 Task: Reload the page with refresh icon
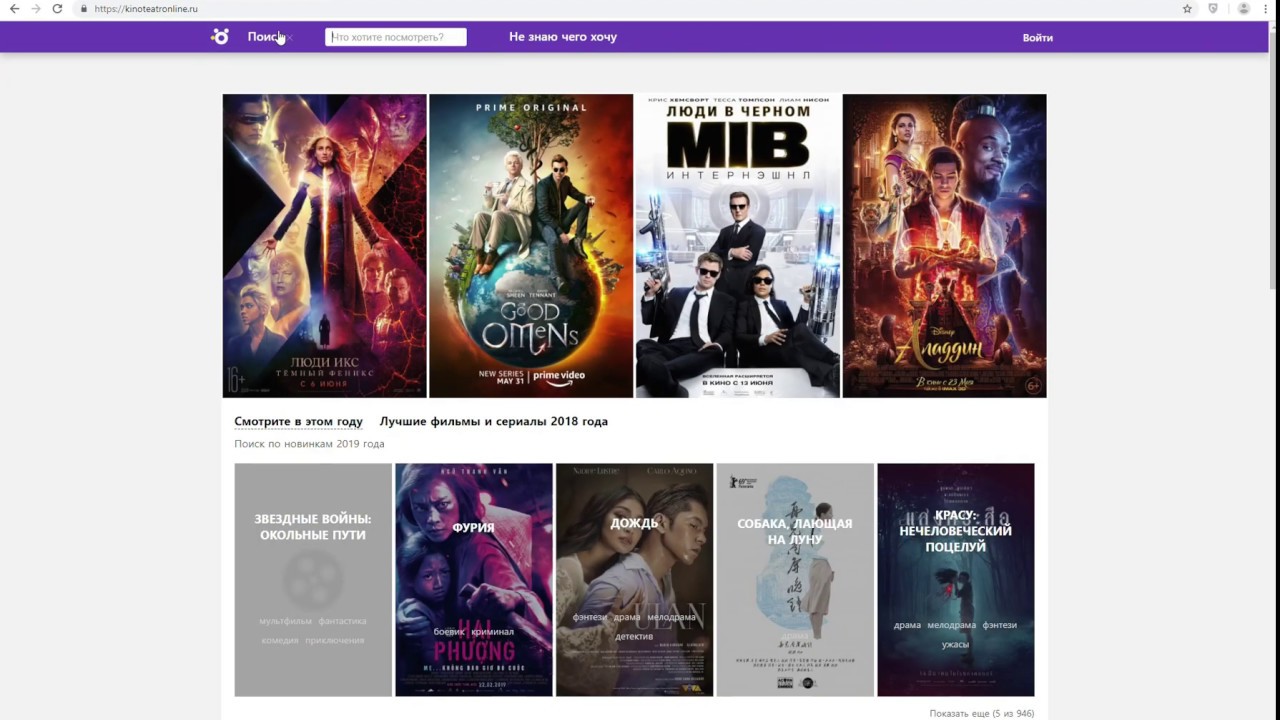[57, 9]
